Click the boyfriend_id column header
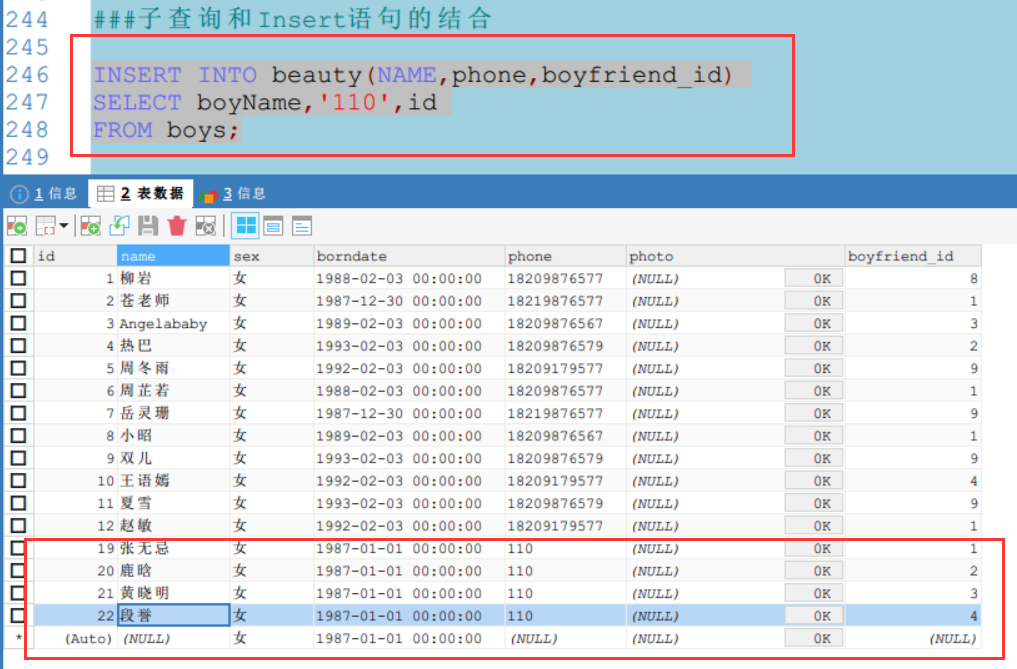The height and width of the screenshot is (669, 1017). 913,256
